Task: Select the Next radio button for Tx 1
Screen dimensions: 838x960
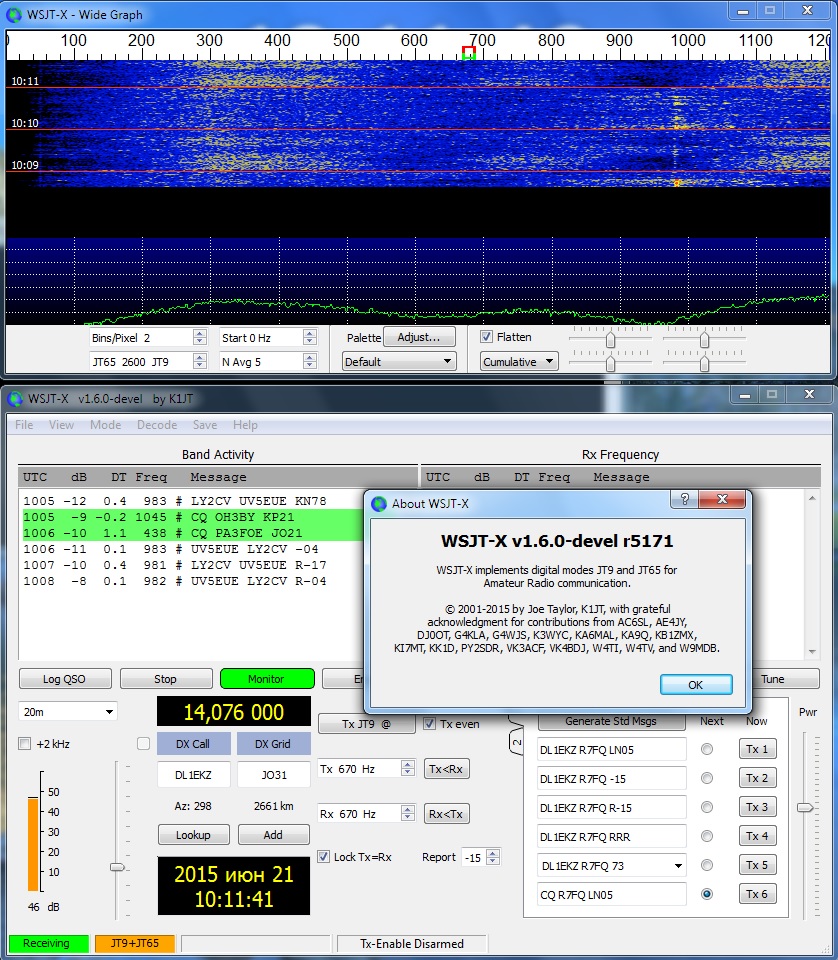Action: coord(708,749)
